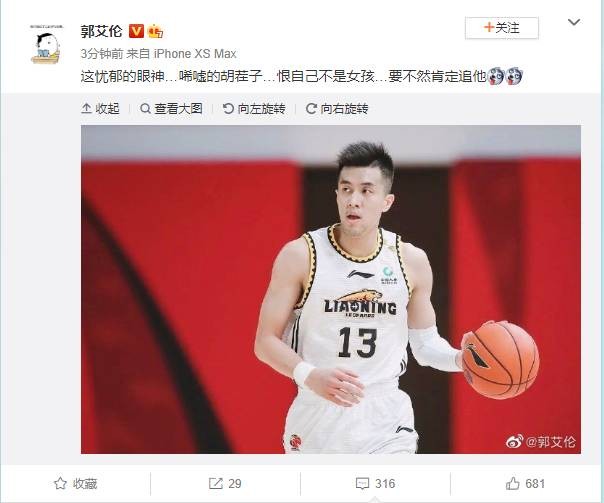
Task: Rotate image right with 向右旋转
Action: [x=337, y=109]
